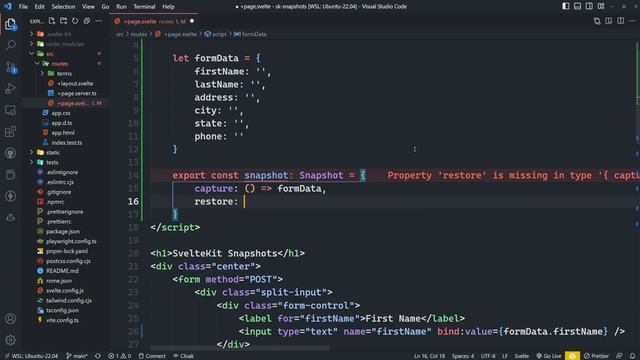
Task: Click line number 16 in the gutter
Action: tap(133, 202)
